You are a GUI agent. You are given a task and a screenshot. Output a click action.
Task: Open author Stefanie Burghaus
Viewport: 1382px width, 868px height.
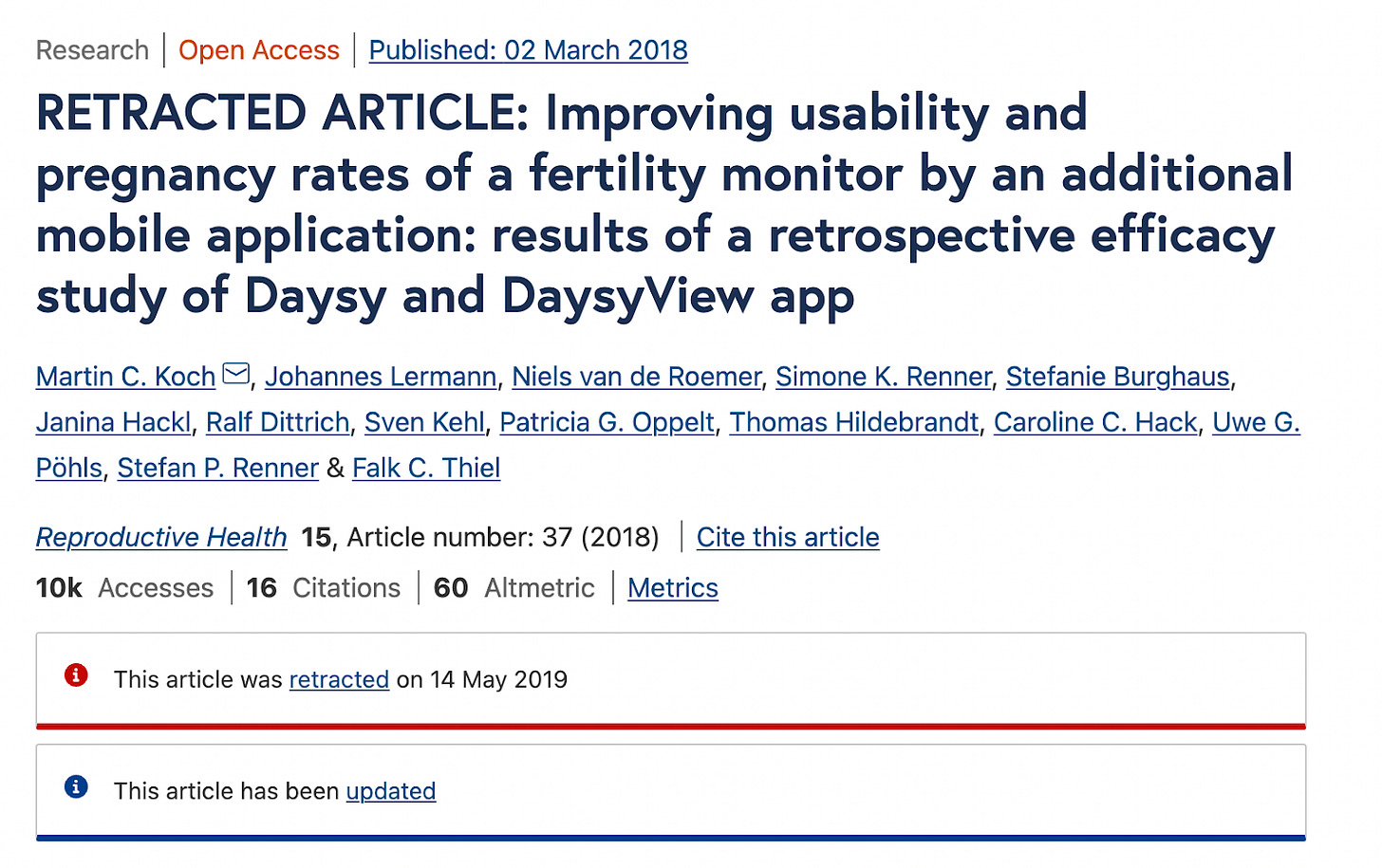coord(1117,377)
